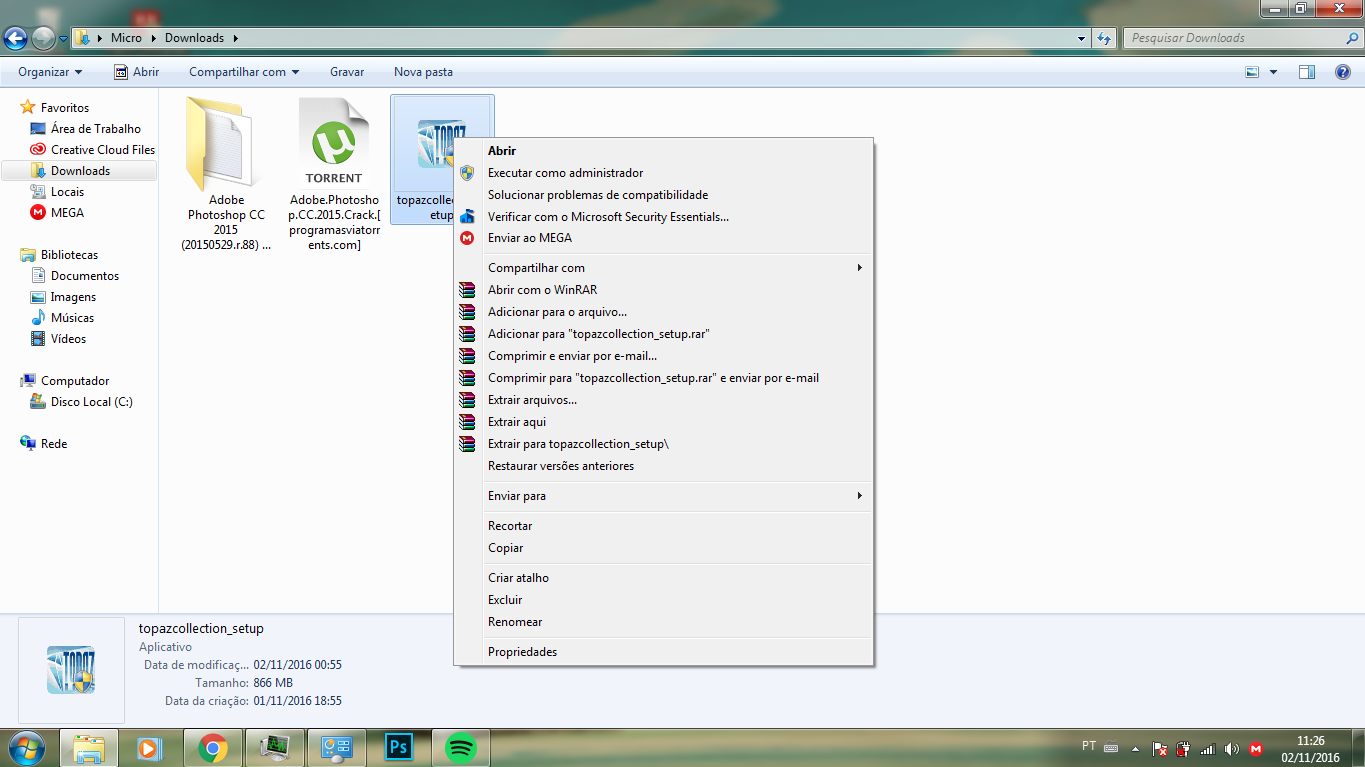Select Executar como administrador
1365x767 pixels.
pyautogui.click(x=664, y=173)
